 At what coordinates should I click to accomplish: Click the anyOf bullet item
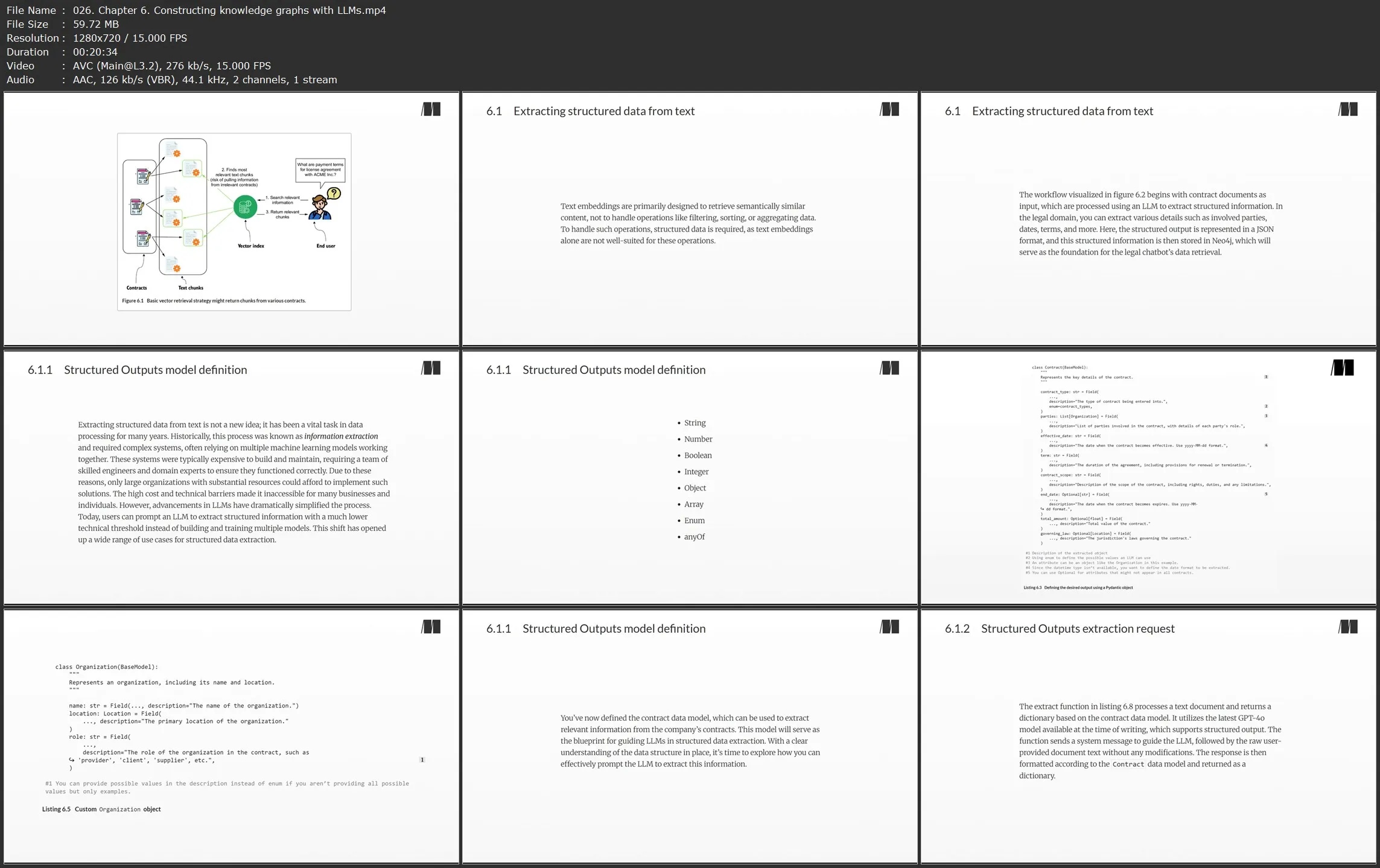694,537
